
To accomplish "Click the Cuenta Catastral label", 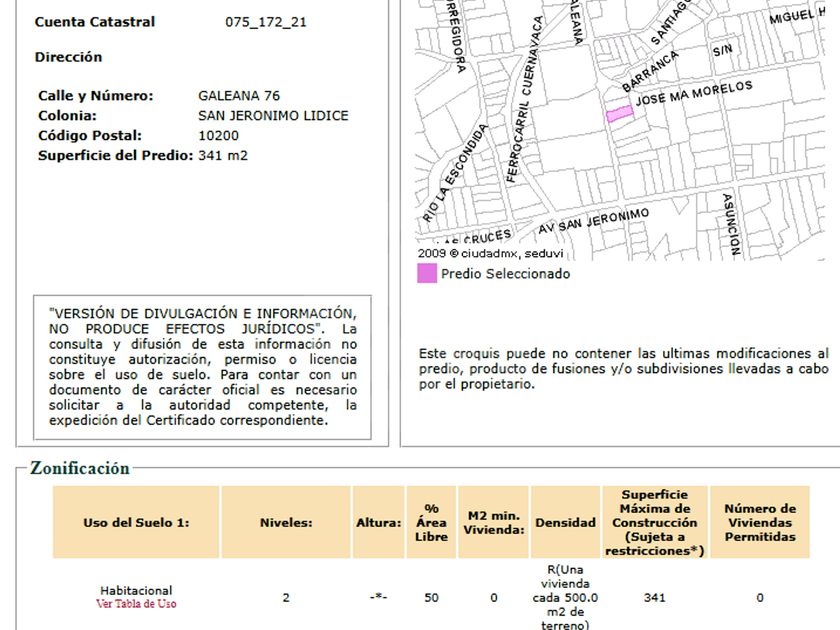I will pos(95,22).
